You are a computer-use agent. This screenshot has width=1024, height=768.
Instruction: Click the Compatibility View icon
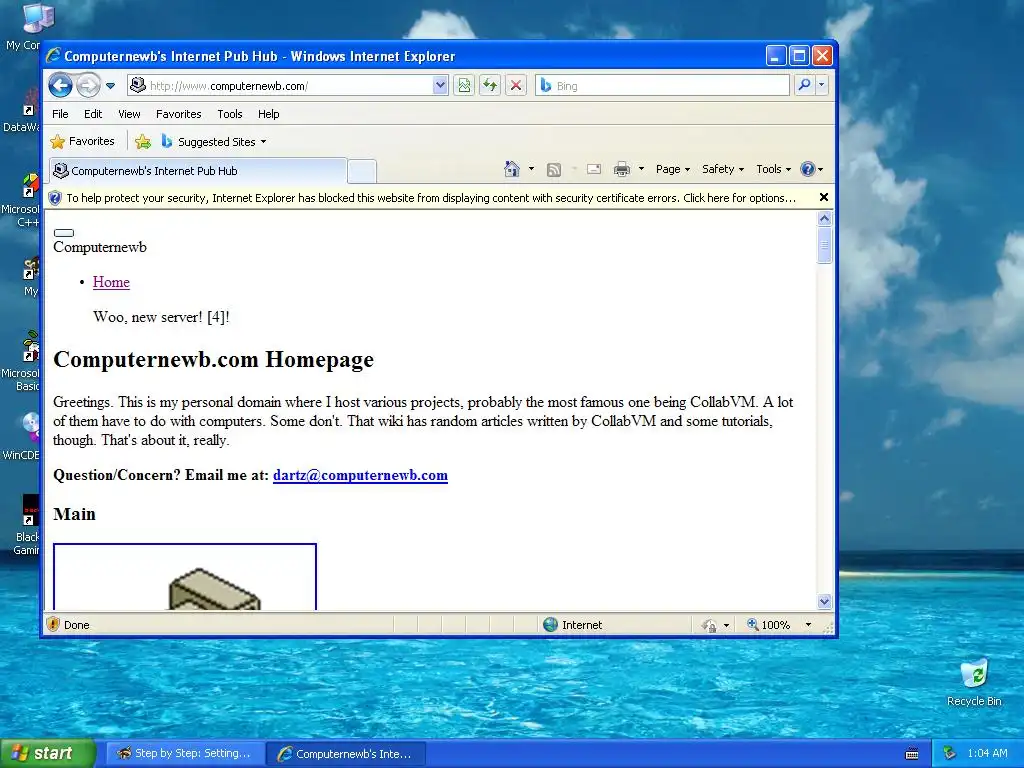464,86
